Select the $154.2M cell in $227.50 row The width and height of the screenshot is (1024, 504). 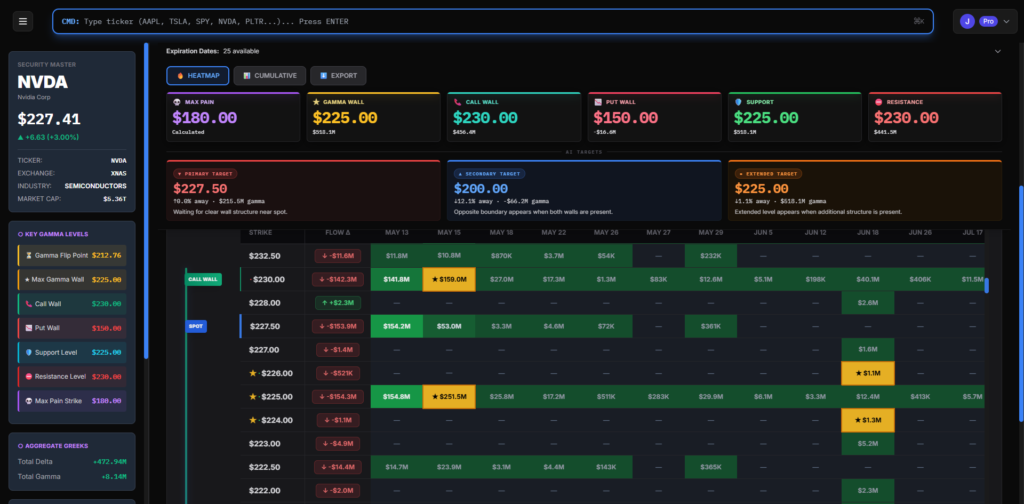(x=396, y=326)
